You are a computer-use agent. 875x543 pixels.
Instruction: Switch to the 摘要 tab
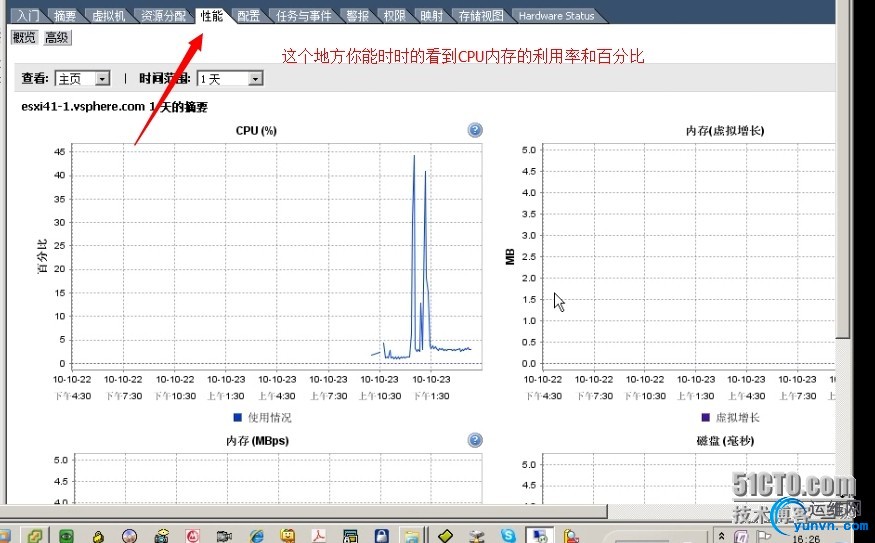65,16
